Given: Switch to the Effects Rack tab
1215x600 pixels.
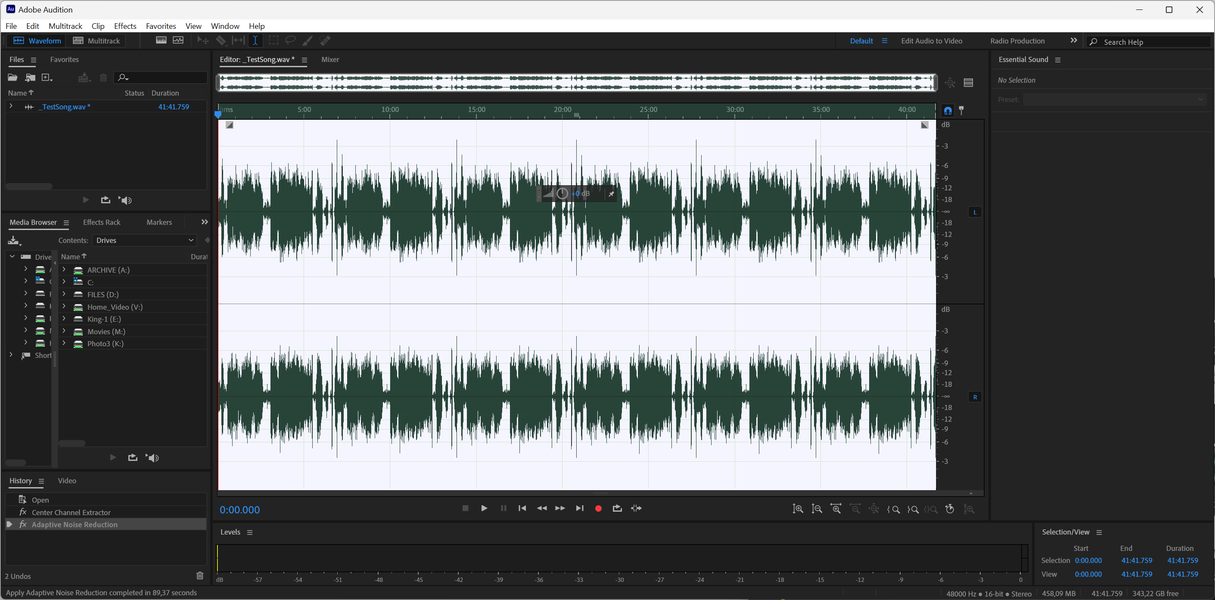Looking at the screenshot, I should pyautogui.click(x=101, y=222).
